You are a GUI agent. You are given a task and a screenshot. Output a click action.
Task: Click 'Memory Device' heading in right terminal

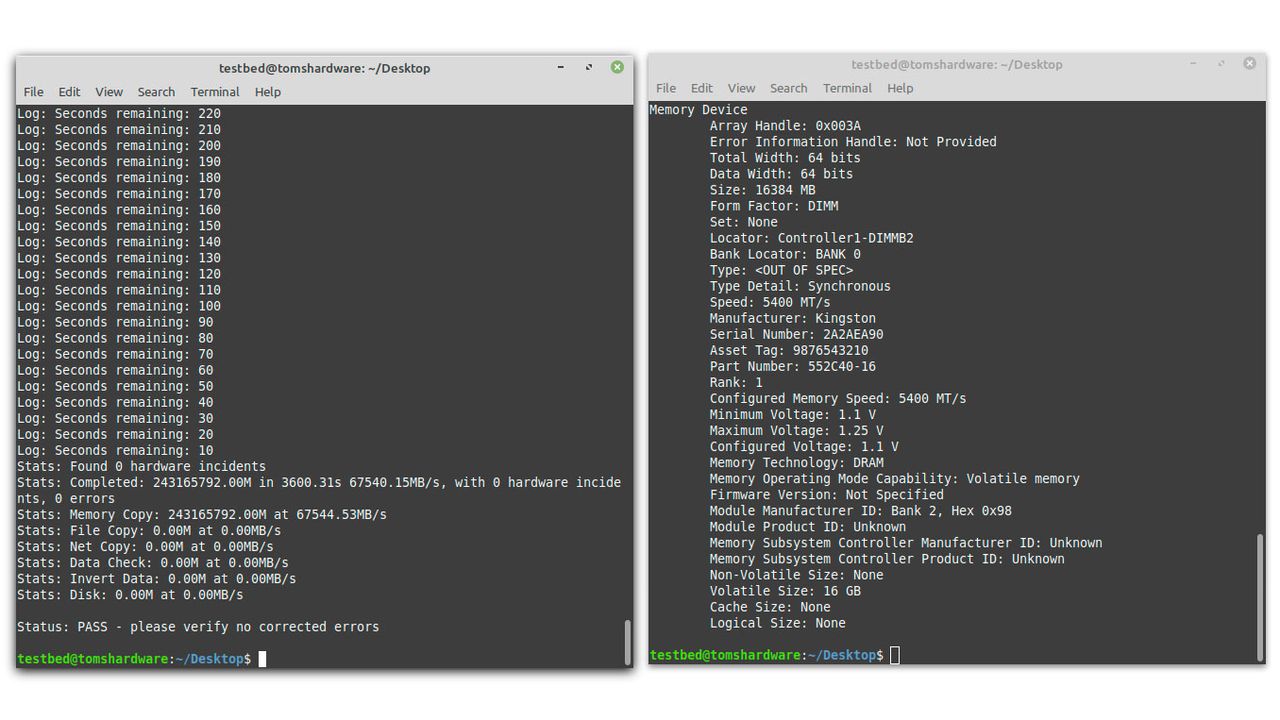pos(699,110)
